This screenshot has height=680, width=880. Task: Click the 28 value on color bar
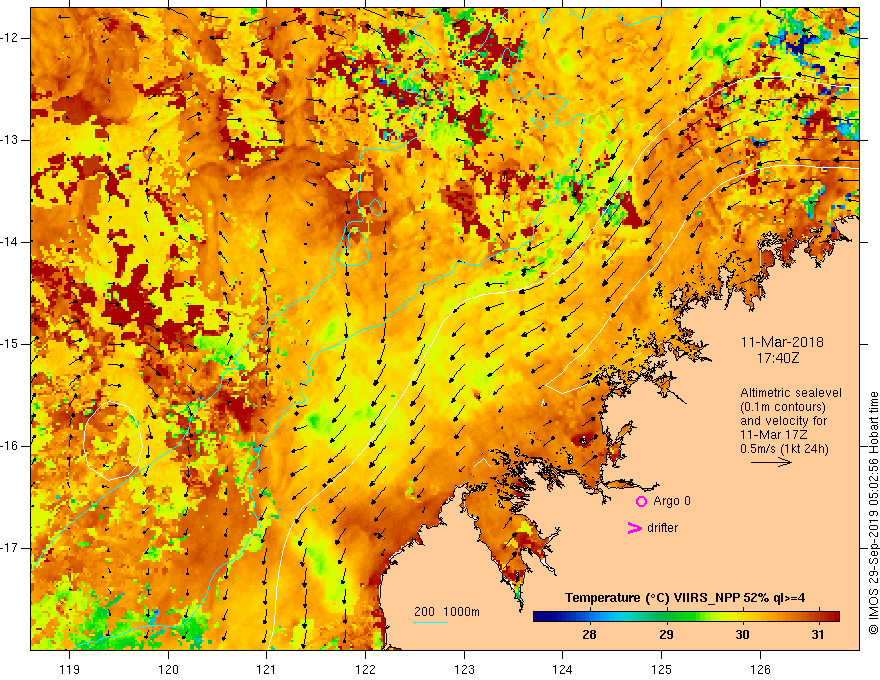(589, 635)
